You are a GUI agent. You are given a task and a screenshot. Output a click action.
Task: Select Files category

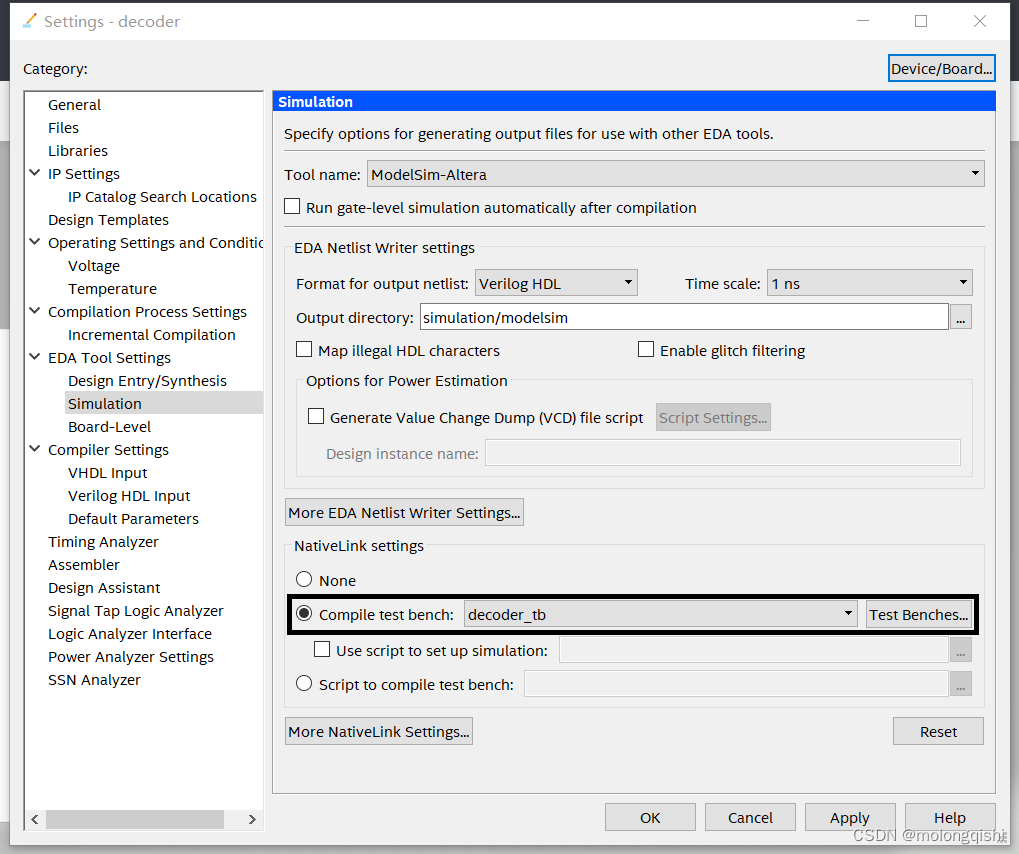[x=63, y=127]
